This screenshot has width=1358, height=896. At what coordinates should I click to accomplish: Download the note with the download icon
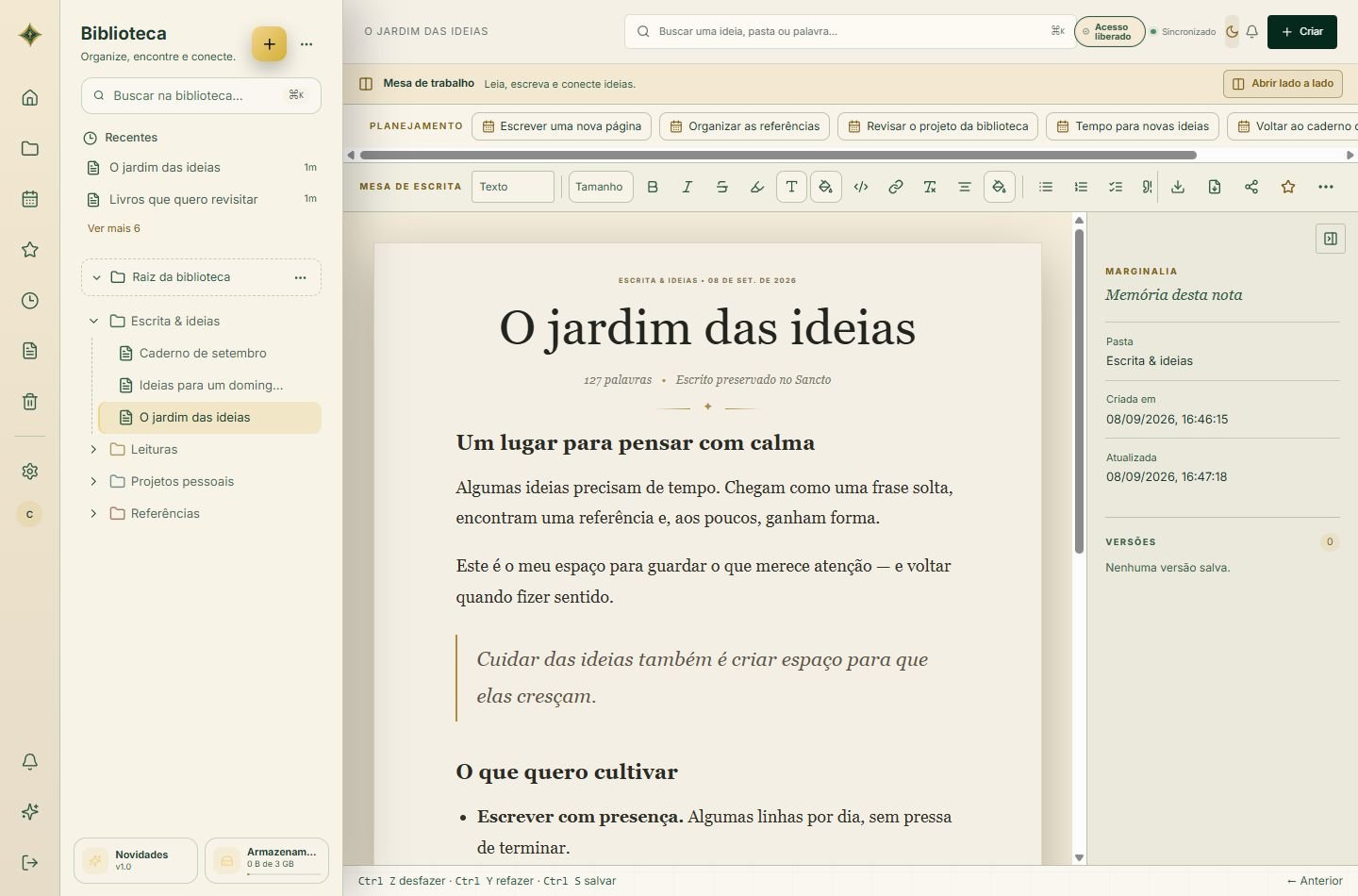pyautogui.click(x=1178, y=187)
